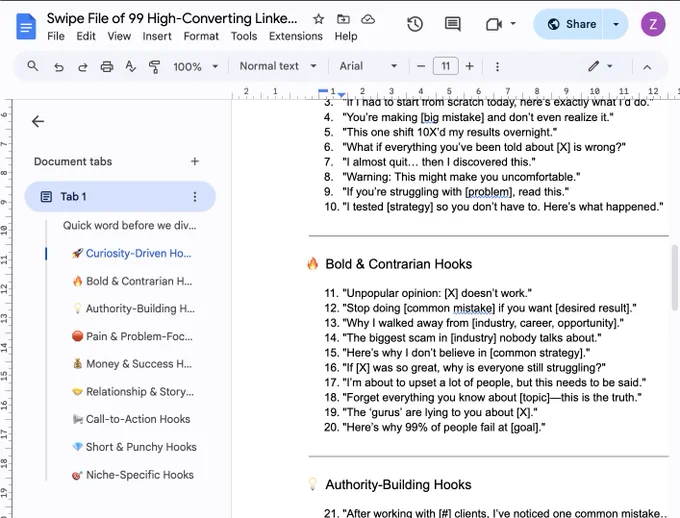Open Tab 1 options menu

195,197
